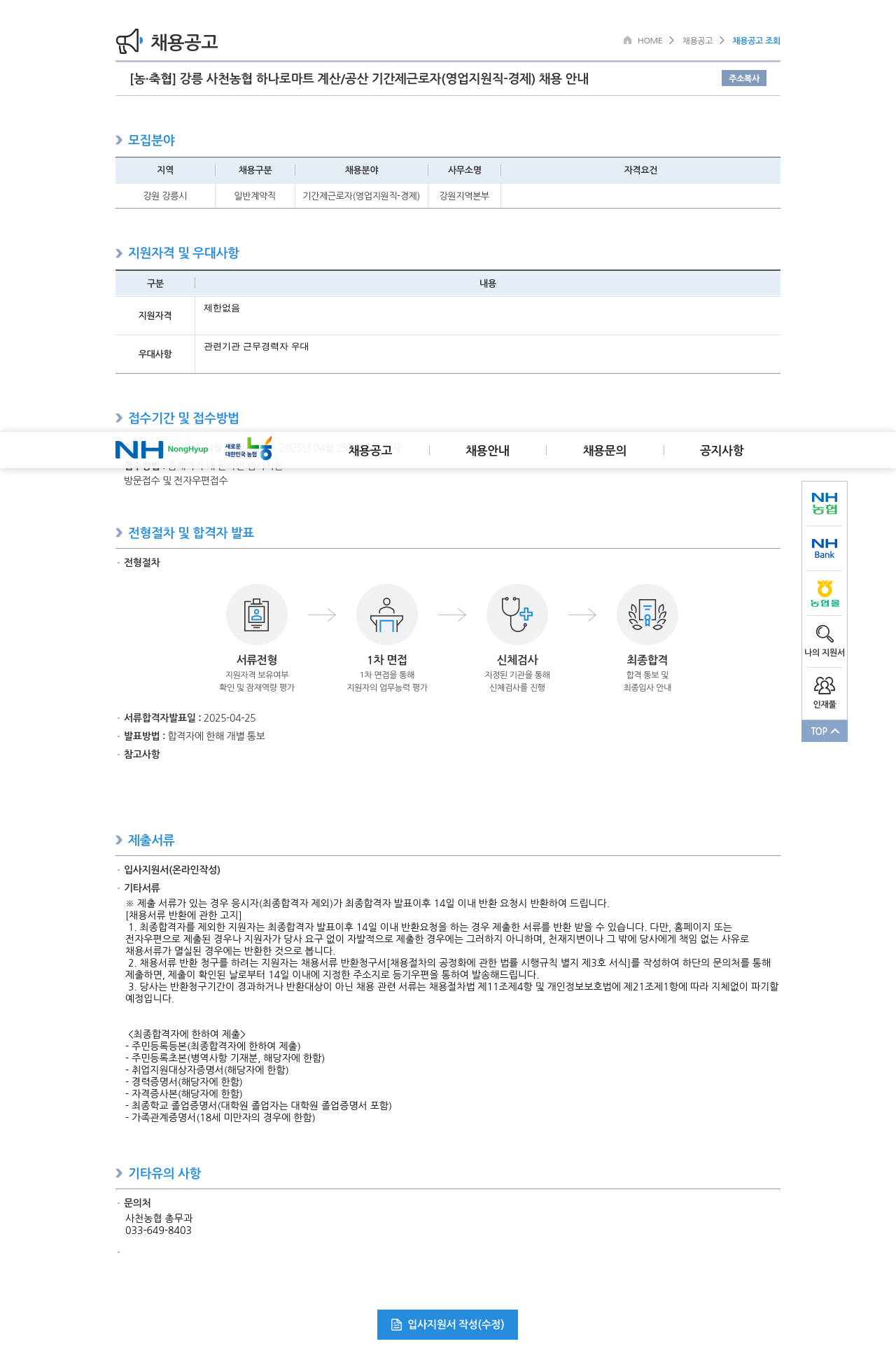The image size is (896, 1367).
Task: Click the 1차 면접 interview desk icon
Action: coord(387,615)
